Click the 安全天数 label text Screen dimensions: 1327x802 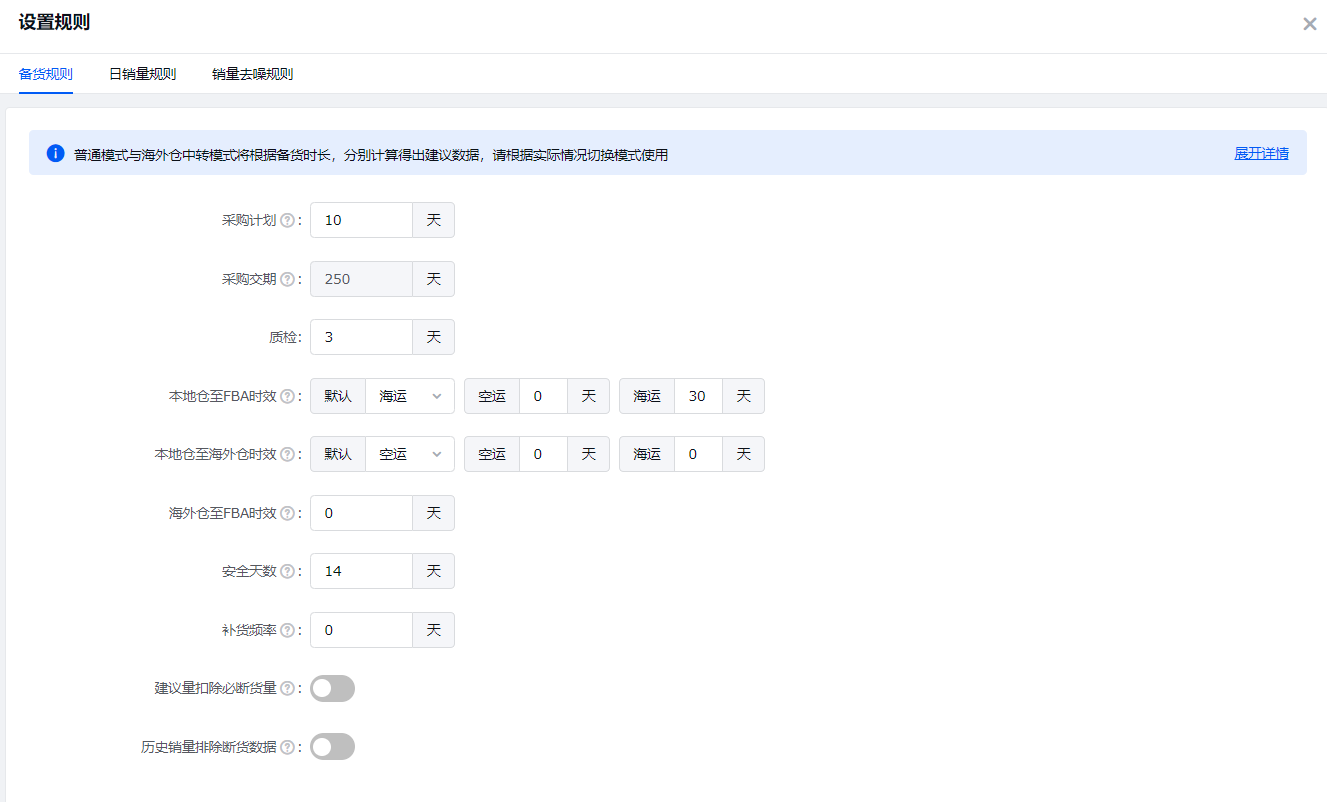(249, 571)
